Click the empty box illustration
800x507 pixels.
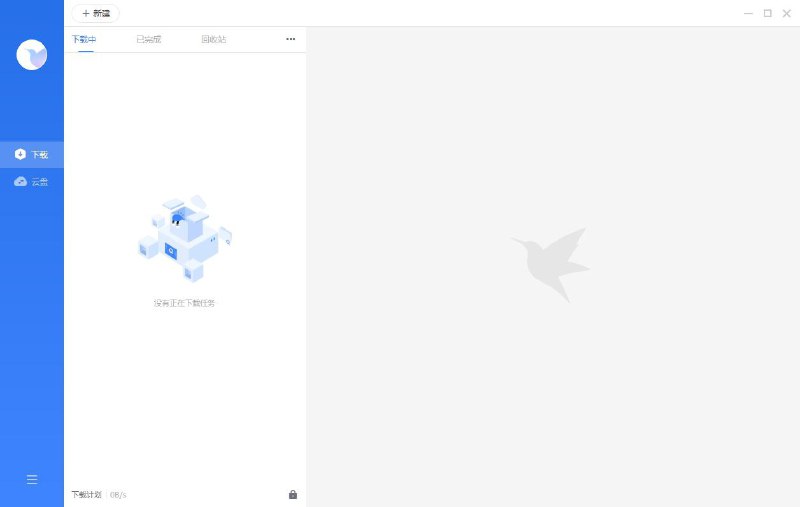(x=185, y=238)
